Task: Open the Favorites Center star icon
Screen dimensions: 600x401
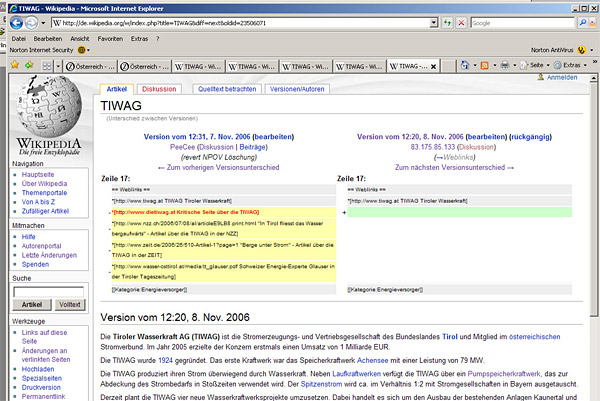Action: pos(15,65)
